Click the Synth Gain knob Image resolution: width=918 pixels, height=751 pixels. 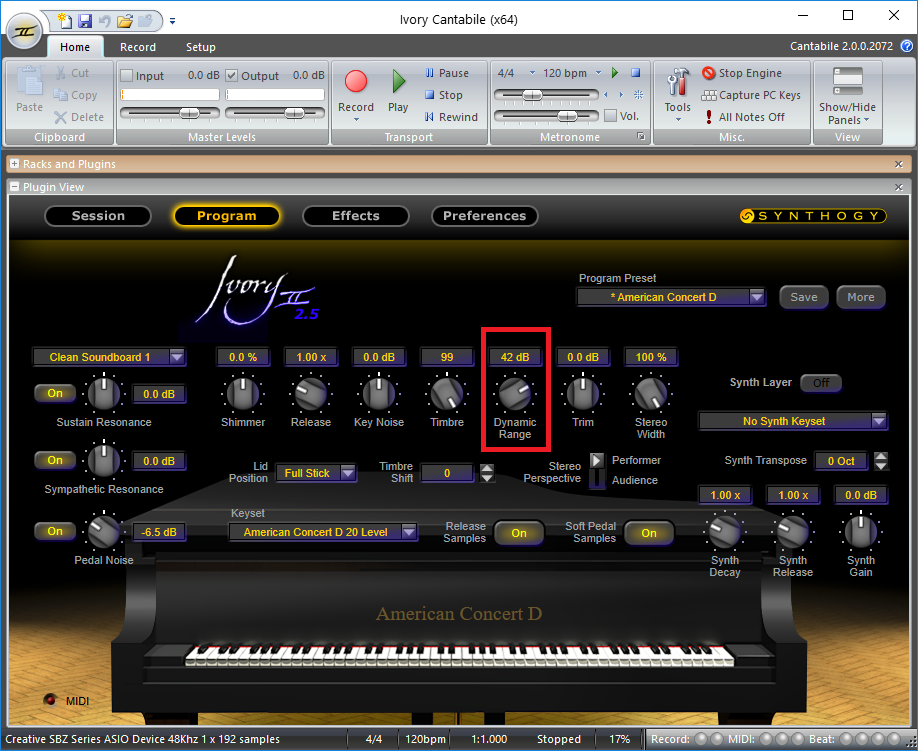tap(861, 531)
